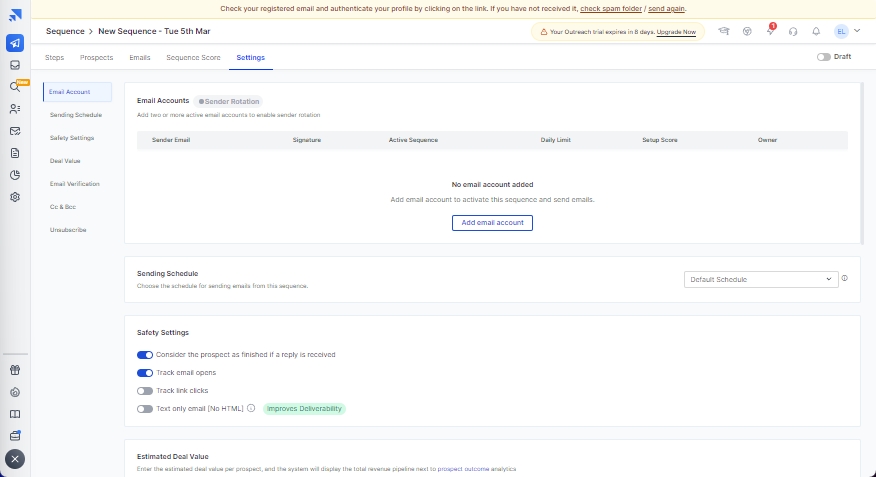Toggle the Draft sequence switch
Screen dimensions: 876x477
(x=824, y=57)
